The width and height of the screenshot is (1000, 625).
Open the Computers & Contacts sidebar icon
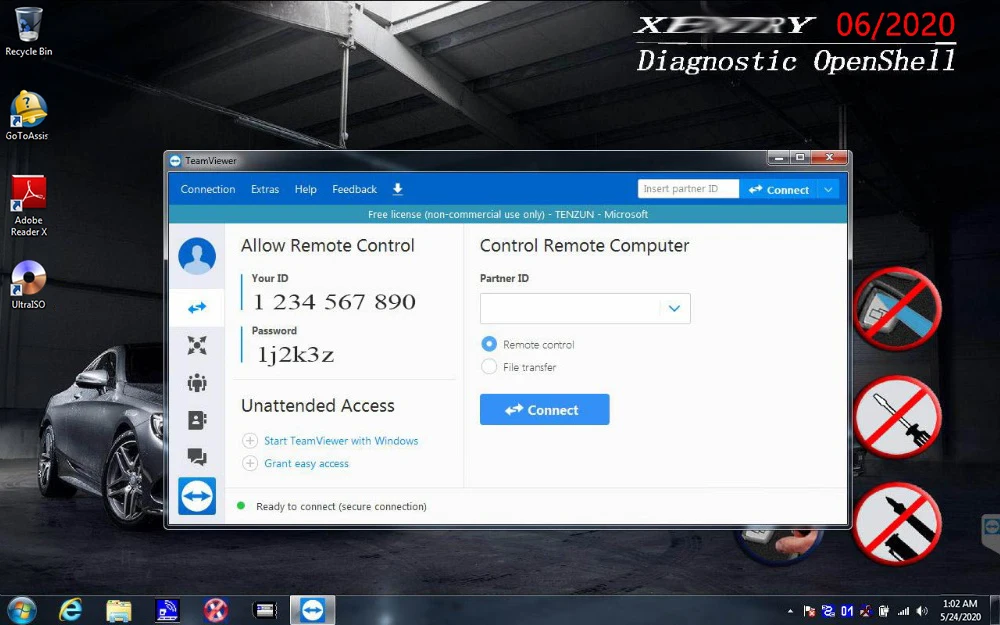[x=197, y=420]
